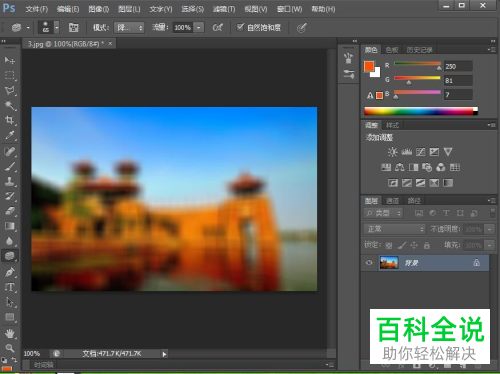This screenshot has height=374, width=500.
Task: Open the 文件(F) menu
Action: click(37, 9)
